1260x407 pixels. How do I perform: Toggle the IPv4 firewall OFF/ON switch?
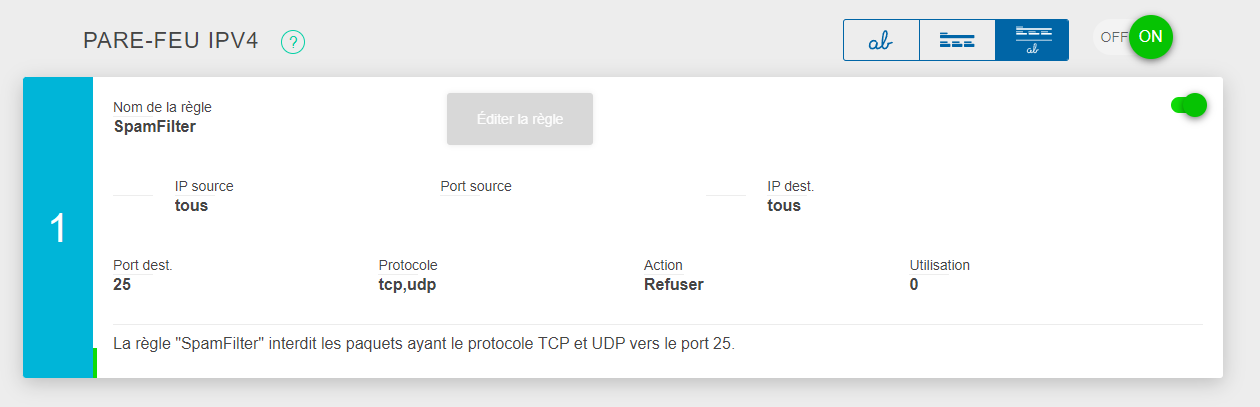tap(1133, 37)
